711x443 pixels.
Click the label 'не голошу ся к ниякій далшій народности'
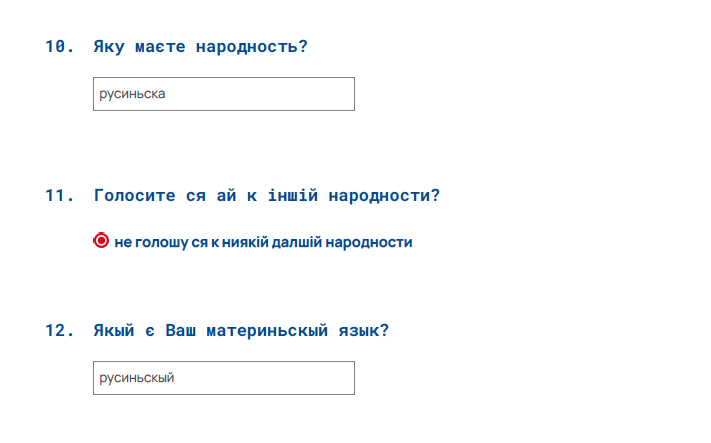pyautogui.click(x=263, y=242)
